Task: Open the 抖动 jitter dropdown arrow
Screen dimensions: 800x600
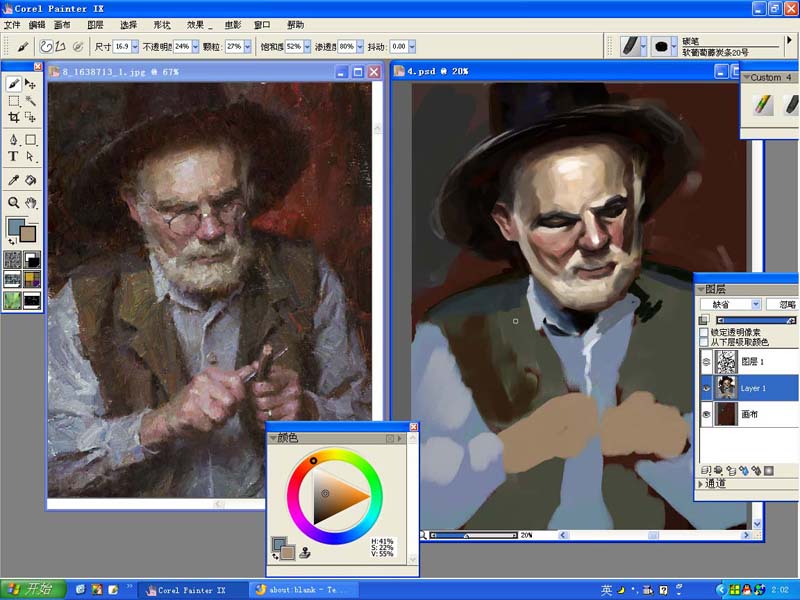Action: [412, 46]
